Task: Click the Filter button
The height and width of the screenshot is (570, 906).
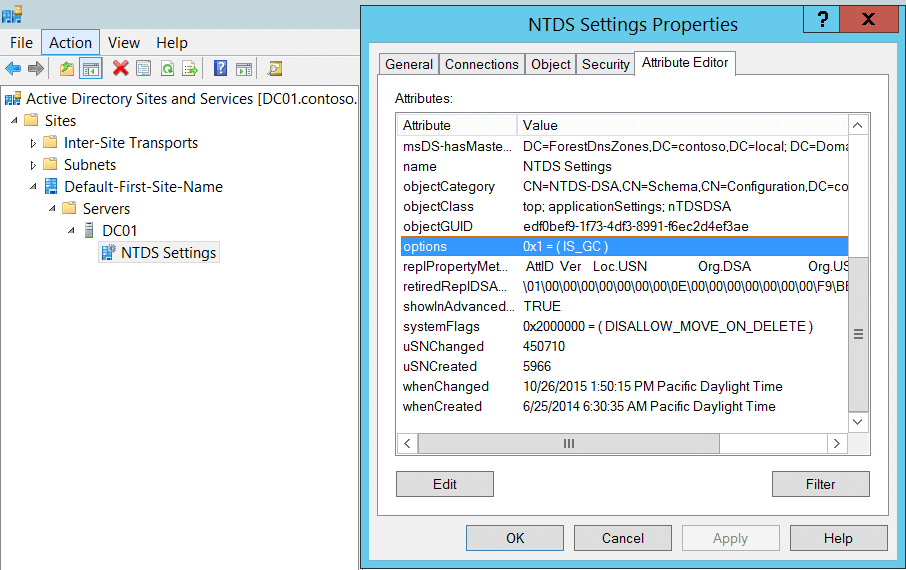Action: pos(820,484)
